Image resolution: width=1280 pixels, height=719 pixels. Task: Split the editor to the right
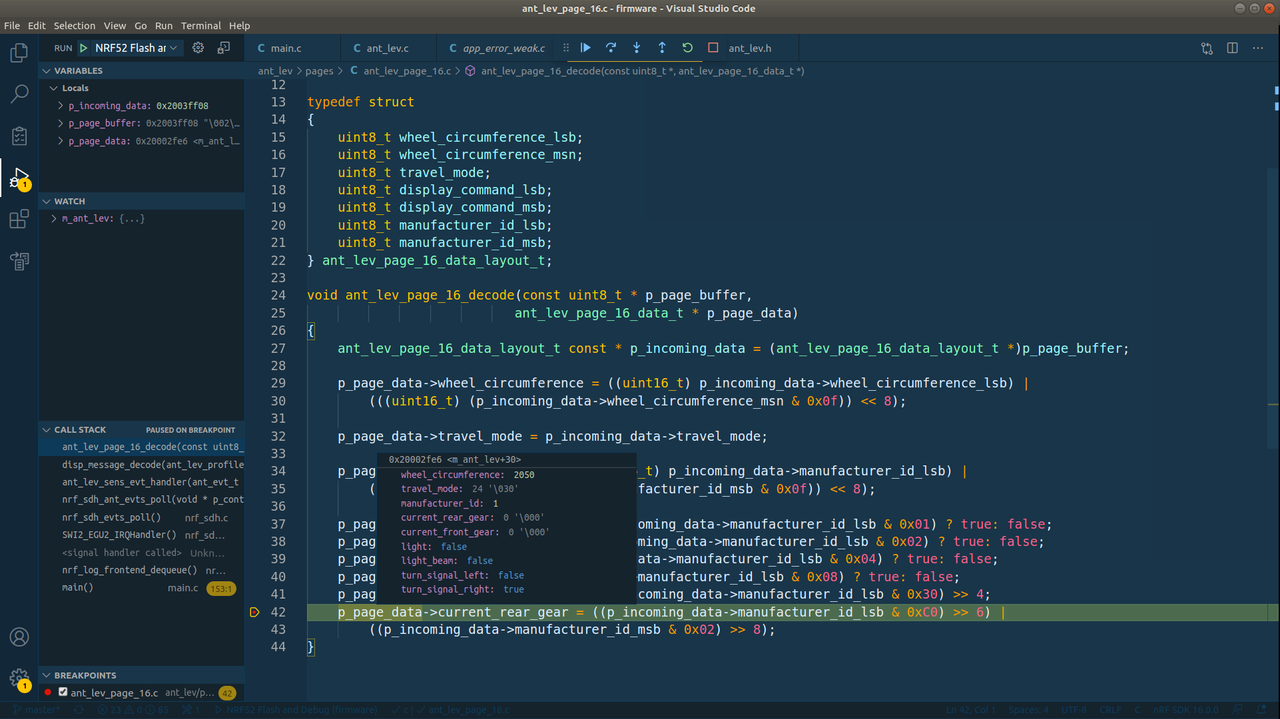1232,48
